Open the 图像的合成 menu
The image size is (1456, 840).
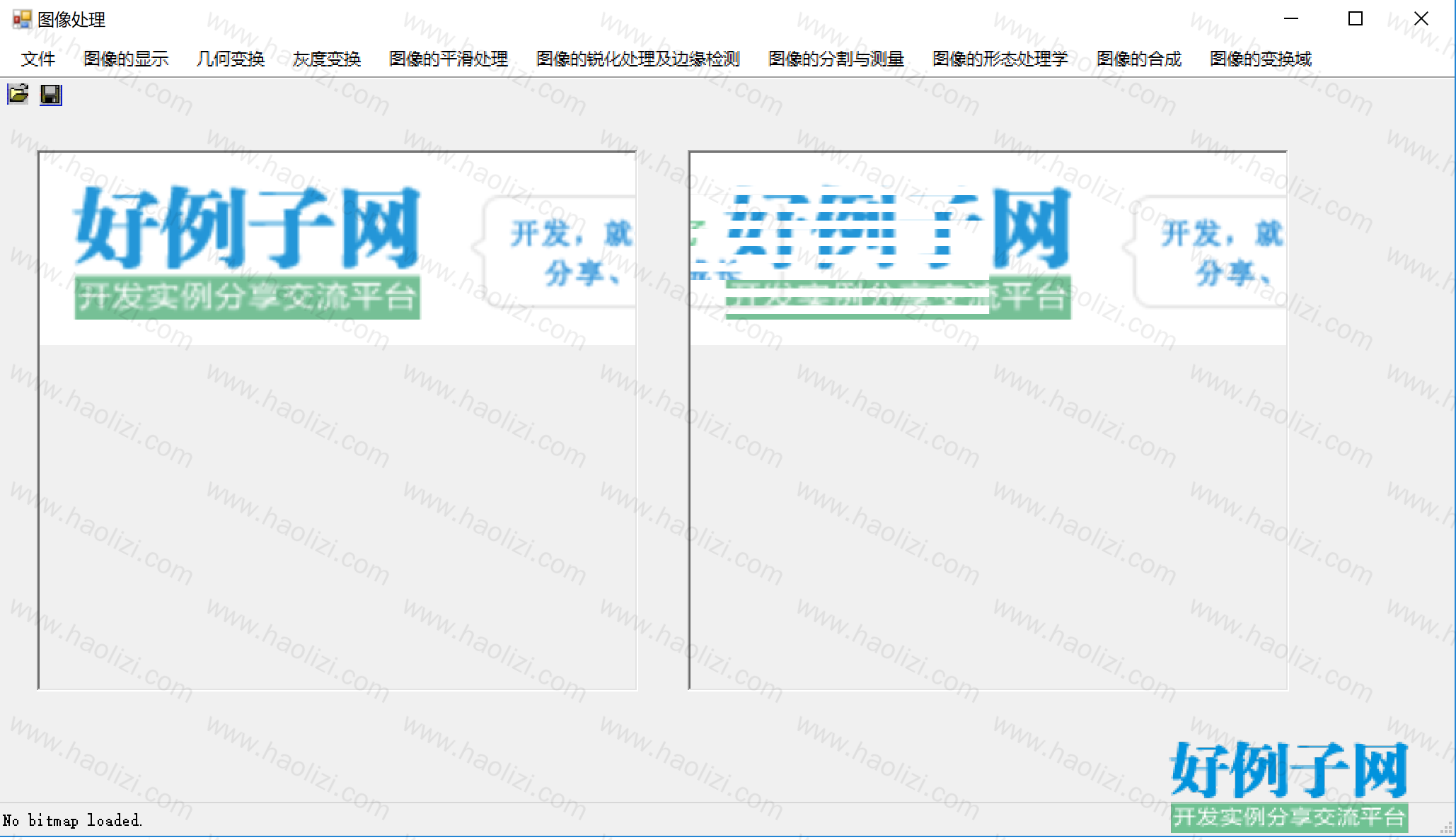tap(1139, 59)
